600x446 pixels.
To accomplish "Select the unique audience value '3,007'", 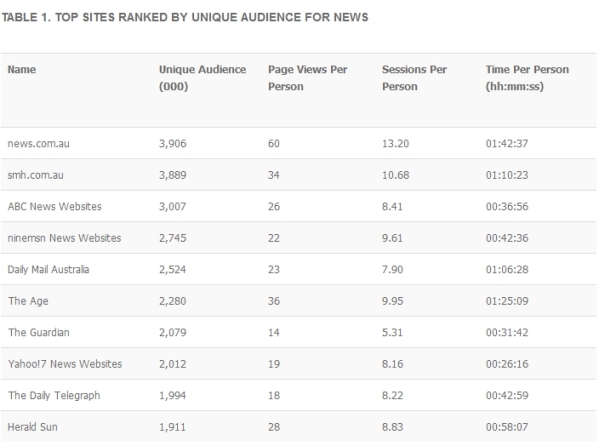I will (173, 207).
